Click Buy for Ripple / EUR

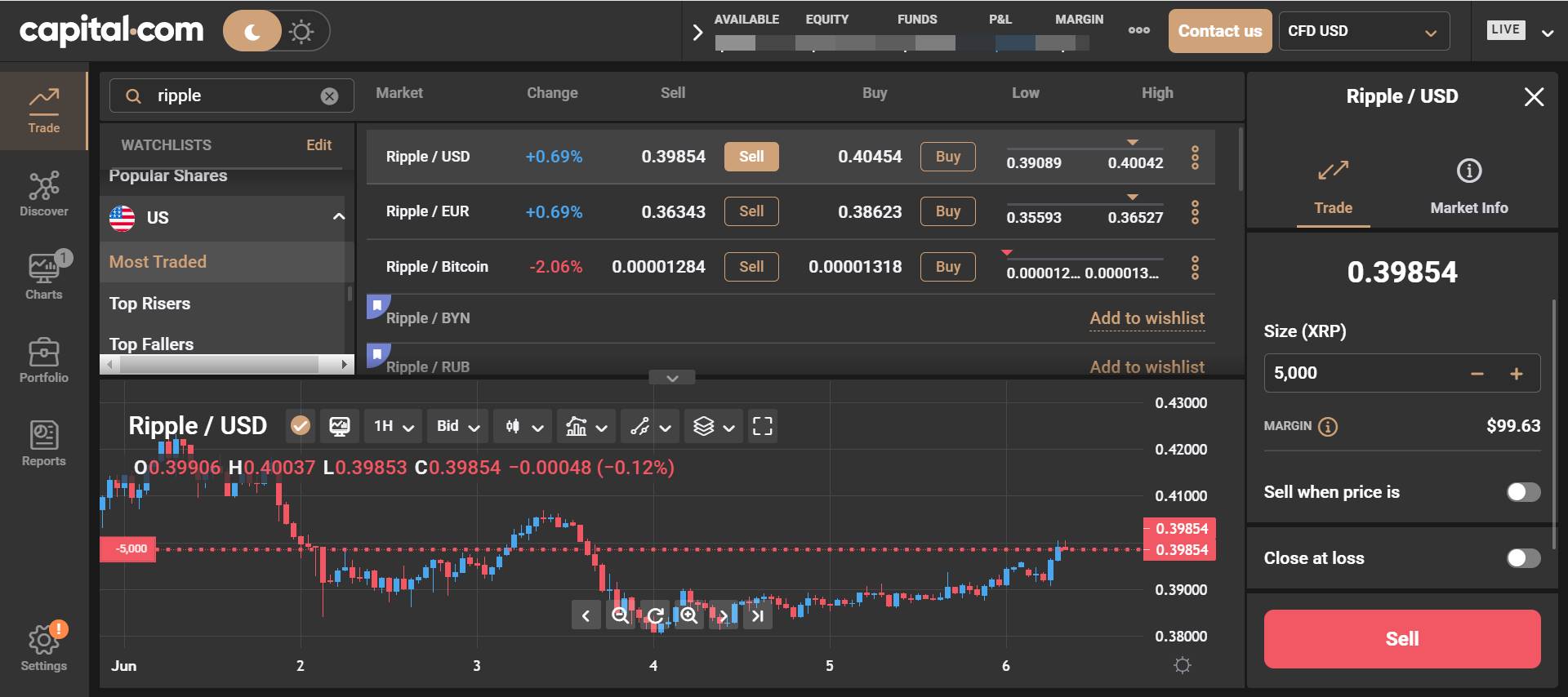click(x=947, y=211)
